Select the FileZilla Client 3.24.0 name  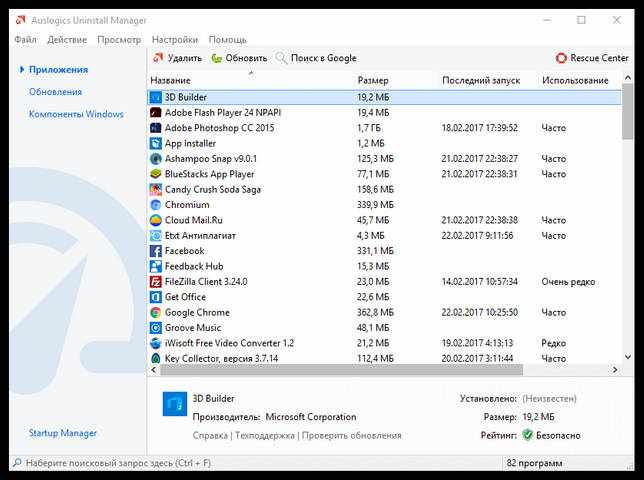[206, 282]
